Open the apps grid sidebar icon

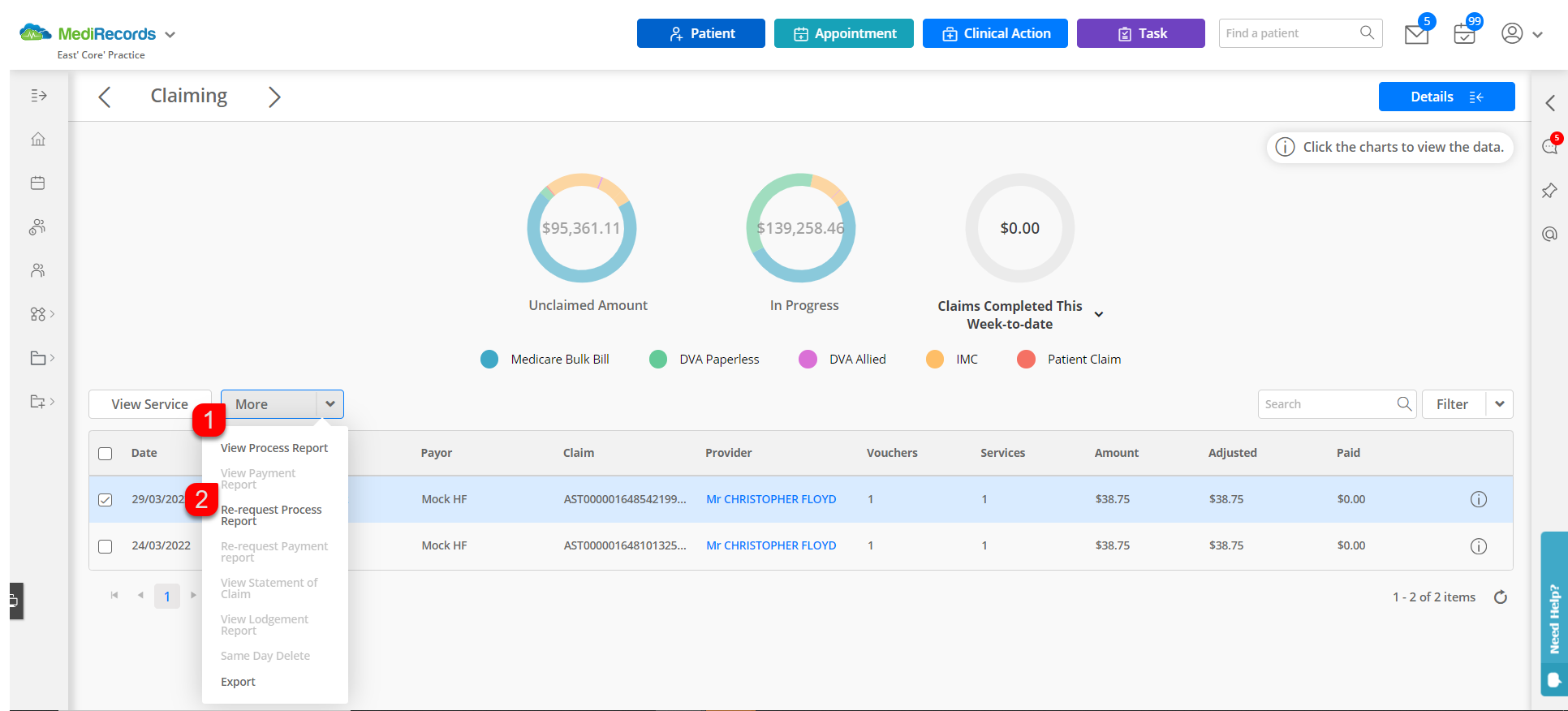(x=38, y=314)
